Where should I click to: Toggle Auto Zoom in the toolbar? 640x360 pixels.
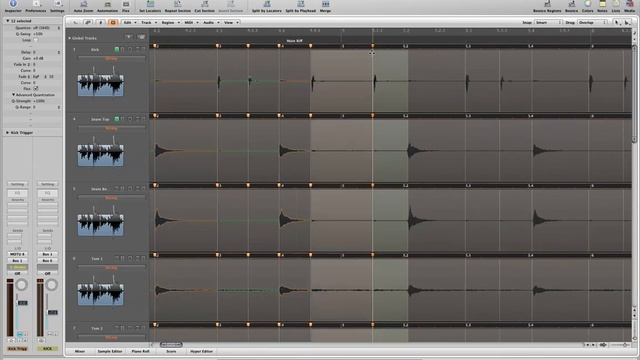click(83, 4)
